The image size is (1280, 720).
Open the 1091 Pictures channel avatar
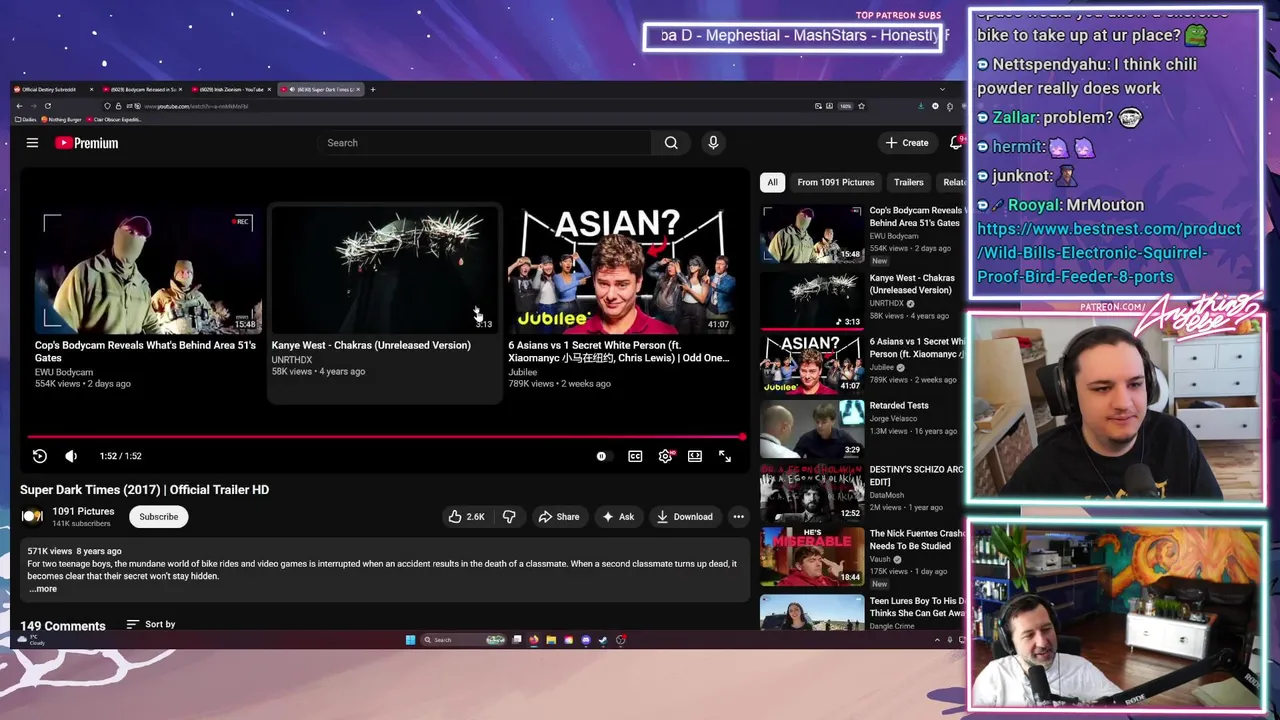pos(33,517)
